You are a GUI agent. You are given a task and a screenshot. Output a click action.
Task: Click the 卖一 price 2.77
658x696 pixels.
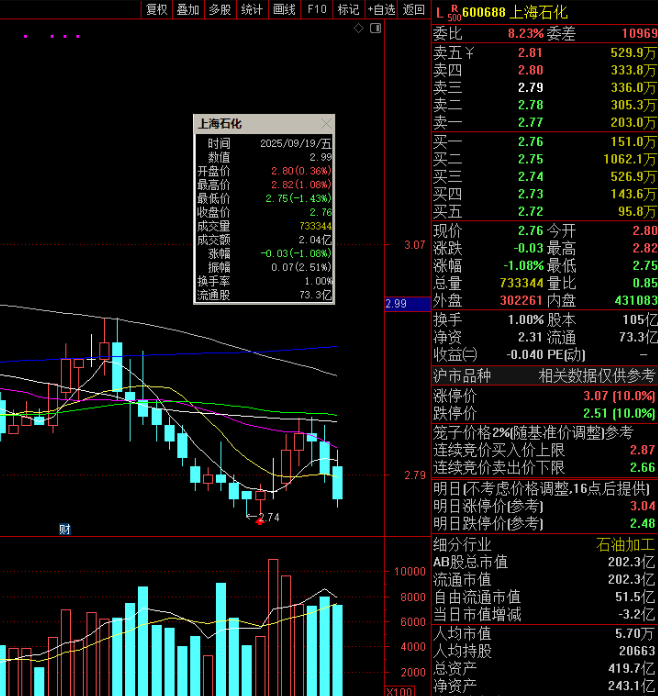(x=530, y=122)
